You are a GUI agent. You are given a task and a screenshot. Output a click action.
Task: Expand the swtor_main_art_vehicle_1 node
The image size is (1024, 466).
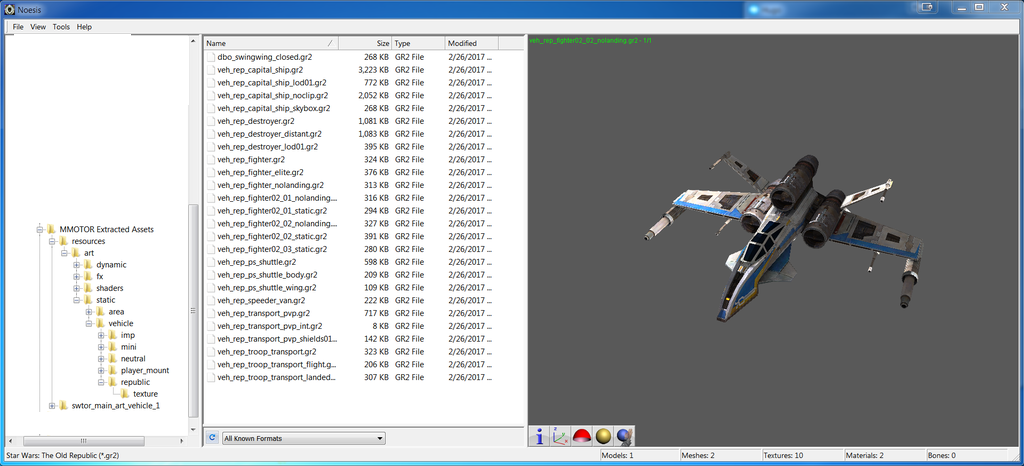click(x=52, y=405)
